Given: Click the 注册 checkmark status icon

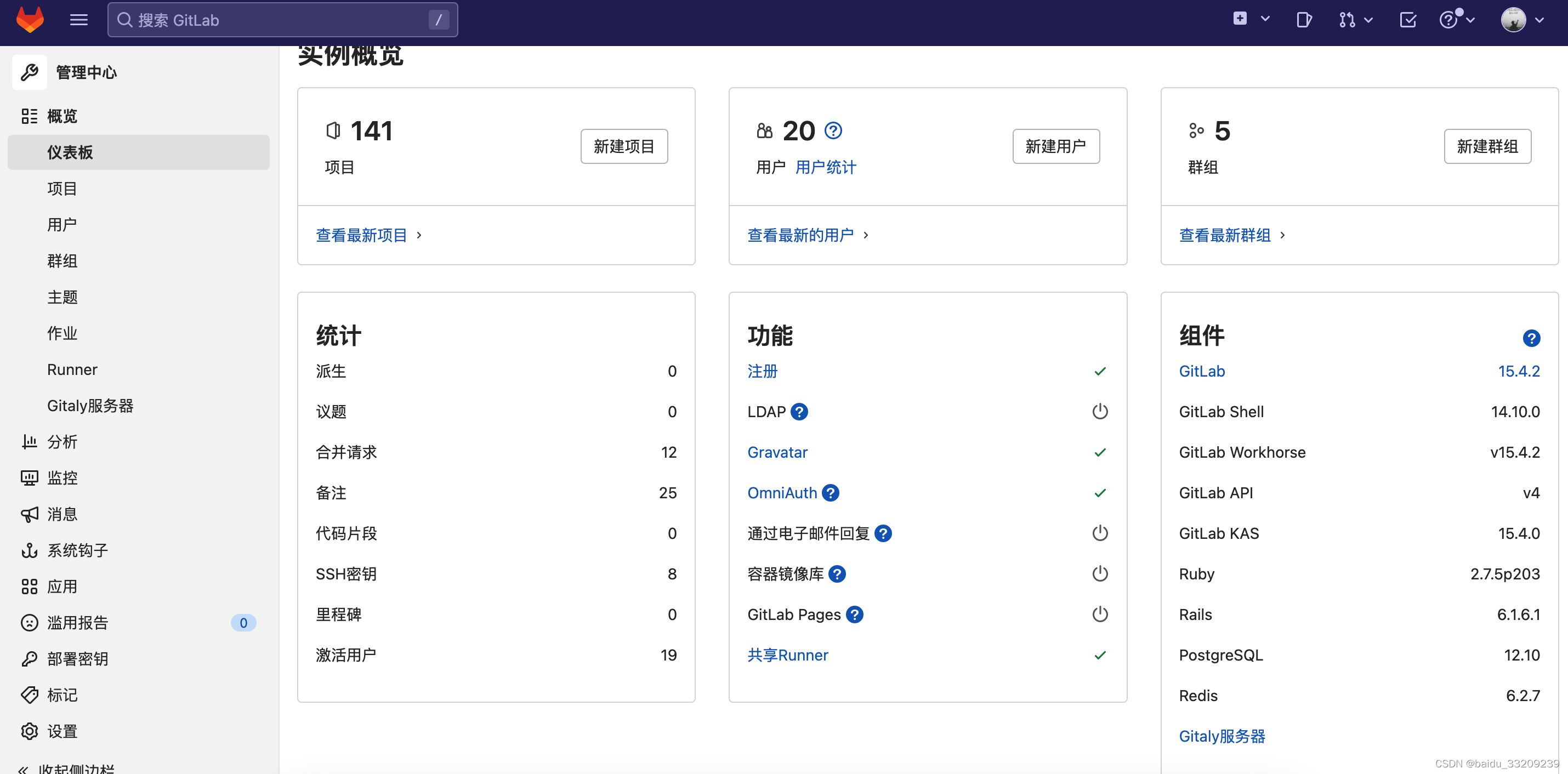Looking at the screenshot, I should [1100, 371].
